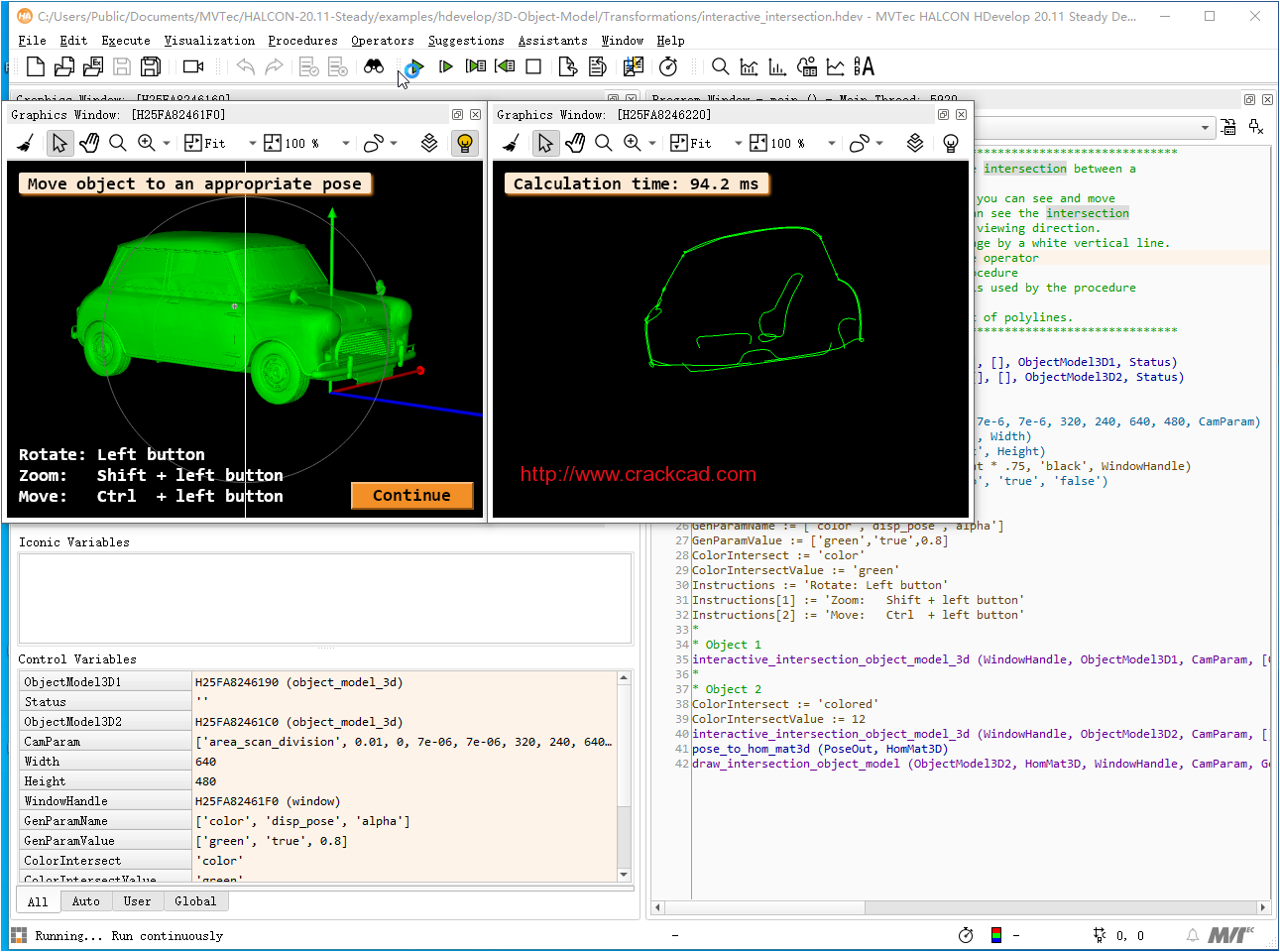Click draw ROI icon in left graphics window
The width and height of the screenshot is (1280, 952).
(374, 143)
